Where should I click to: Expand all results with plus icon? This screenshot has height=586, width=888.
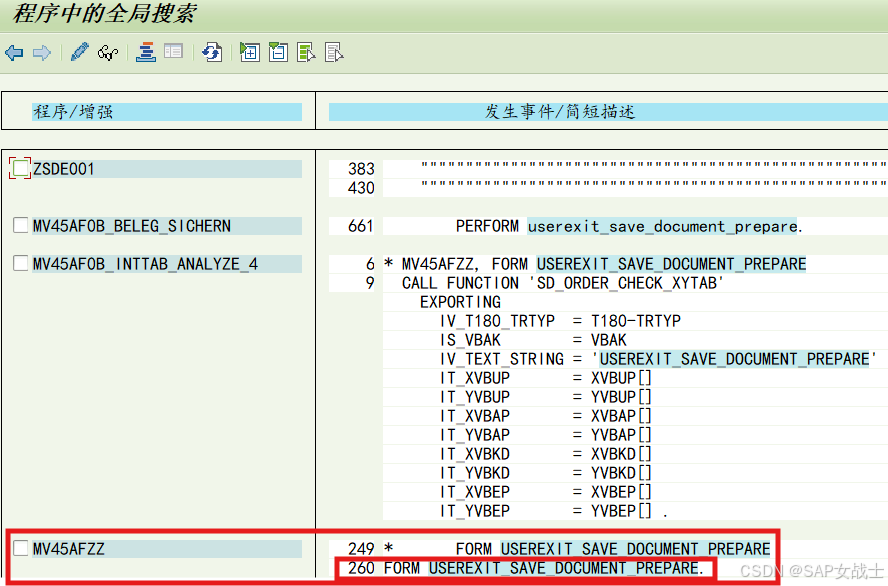tap(249, 52)
